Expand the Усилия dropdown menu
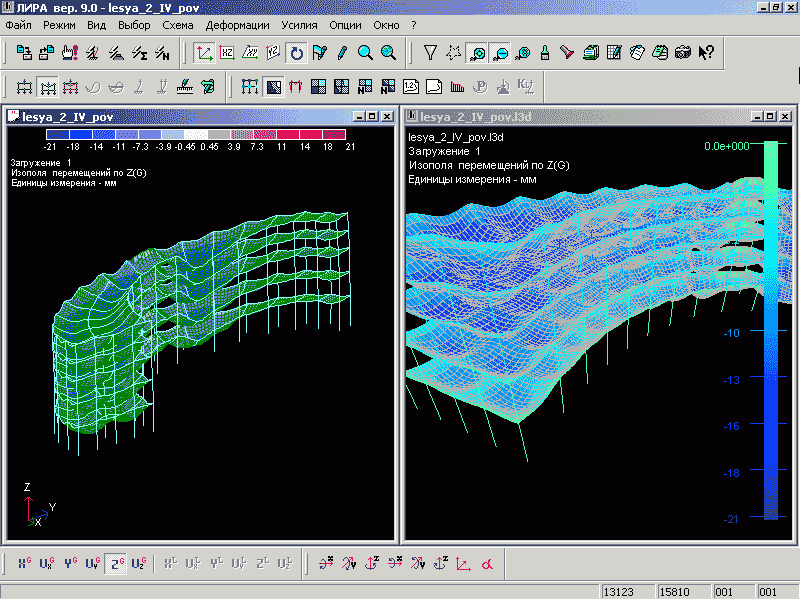Image resolution: width=800 pixels, height=600 pixels. (301, 23)
